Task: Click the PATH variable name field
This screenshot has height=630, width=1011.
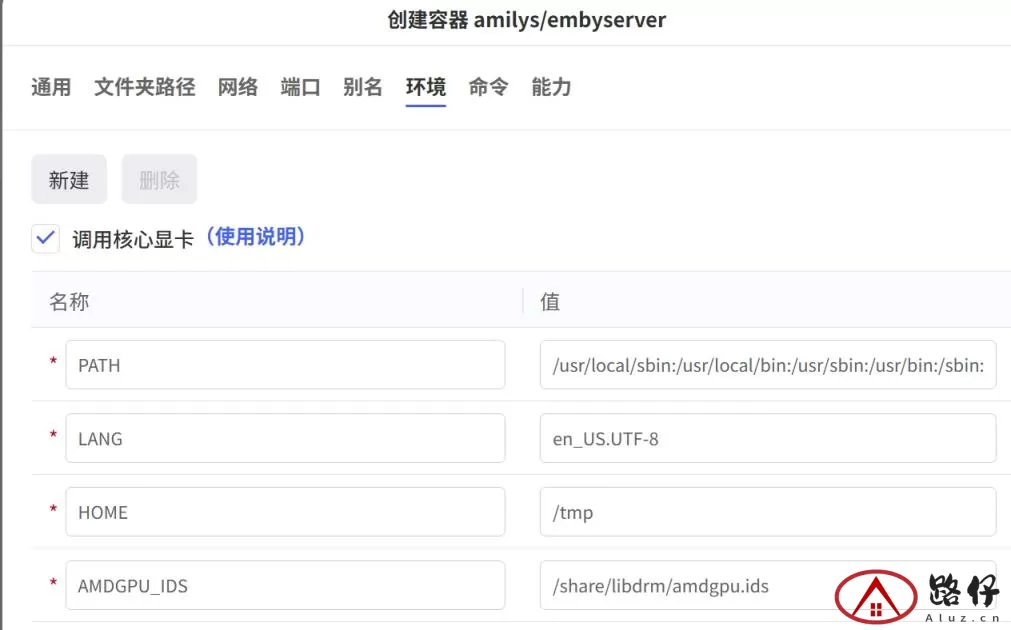Action: (285, 365)
